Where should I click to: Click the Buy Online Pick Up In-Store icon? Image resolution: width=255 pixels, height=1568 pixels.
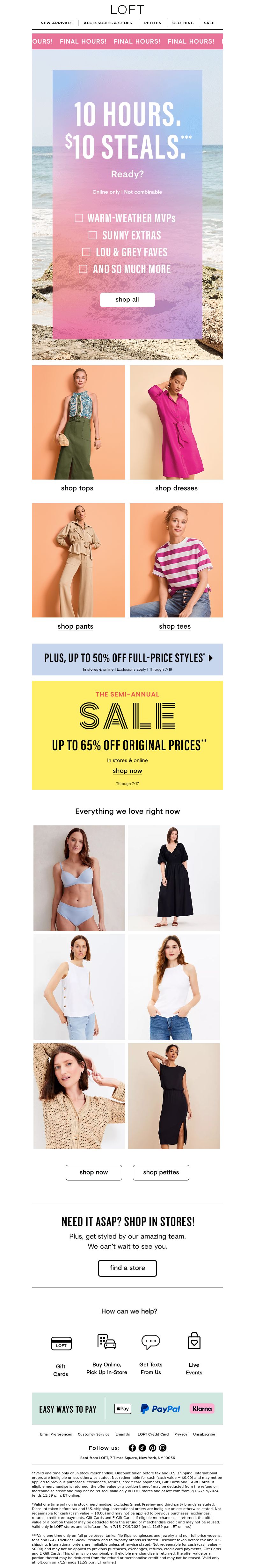[x=106, y=1341]
